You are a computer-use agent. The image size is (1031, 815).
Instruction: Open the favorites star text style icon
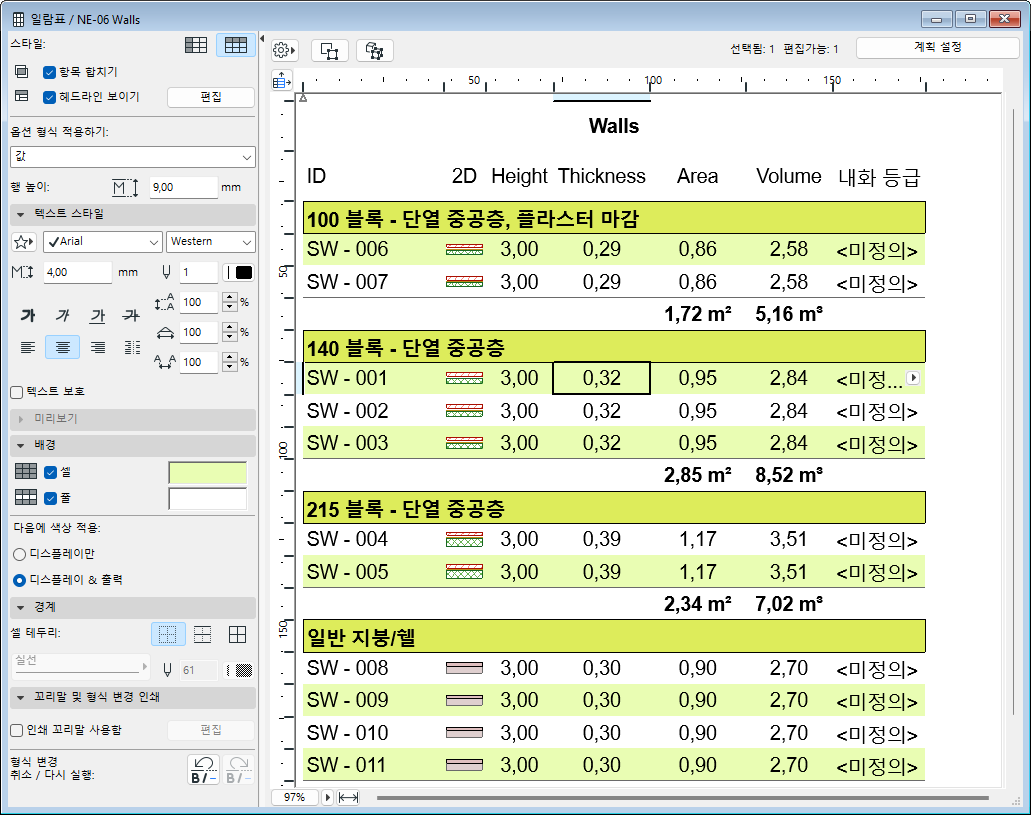pyautogui.click(x=24, y=242)
